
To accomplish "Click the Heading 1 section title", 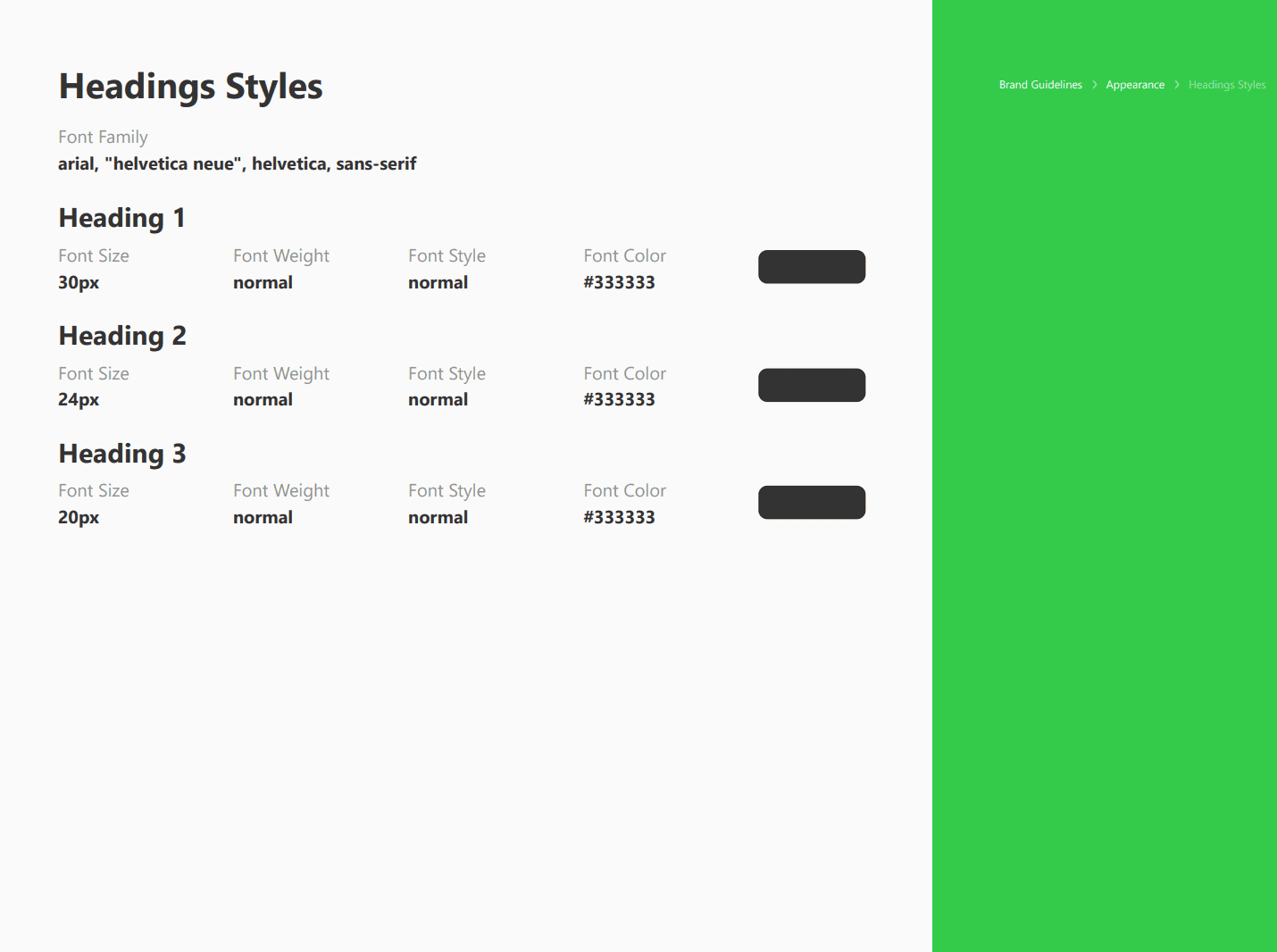I will (x=121, y=218).
